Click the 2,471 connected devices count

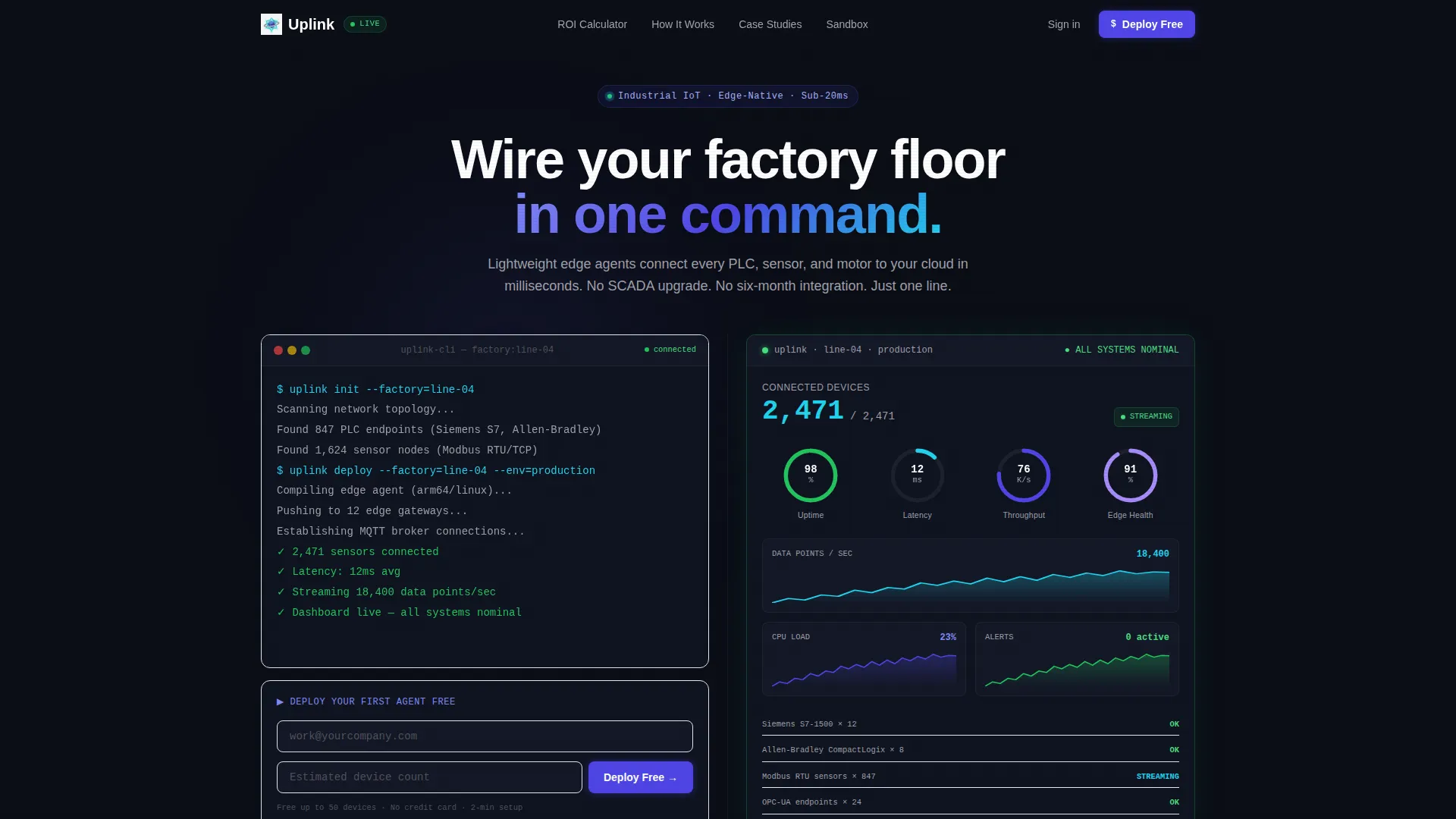pyautogui.click(x=803, y=411)
